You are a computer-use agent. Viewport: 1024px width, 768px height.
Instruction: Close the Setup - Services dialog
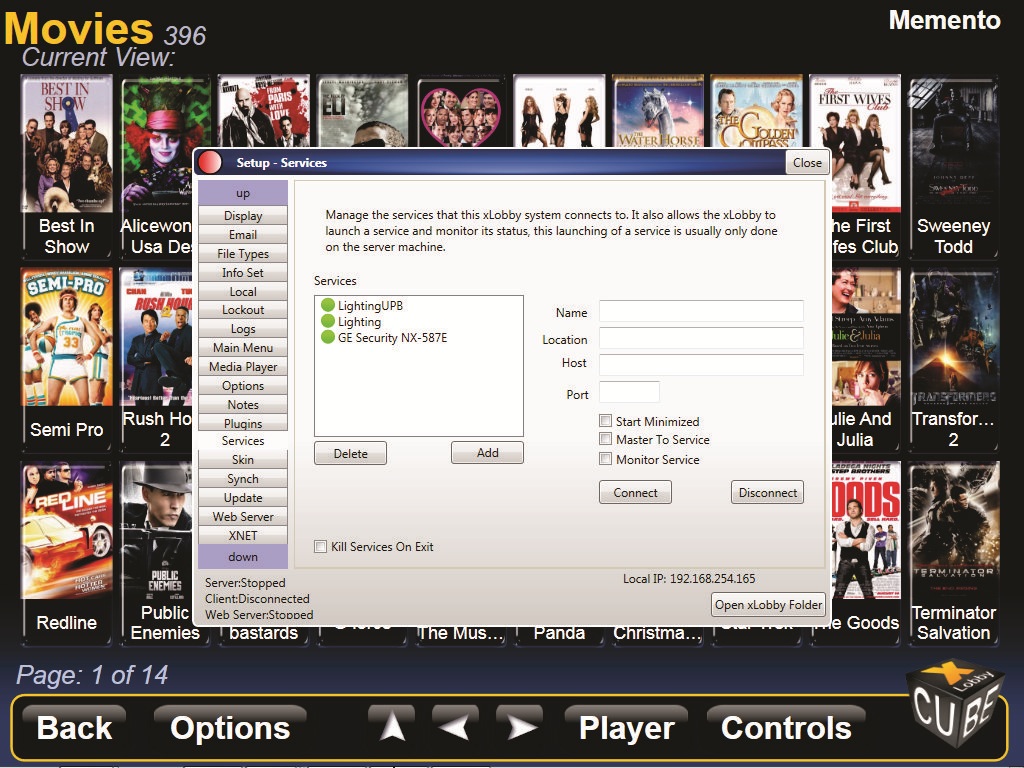pyautogui.click(x=807, y=163)
